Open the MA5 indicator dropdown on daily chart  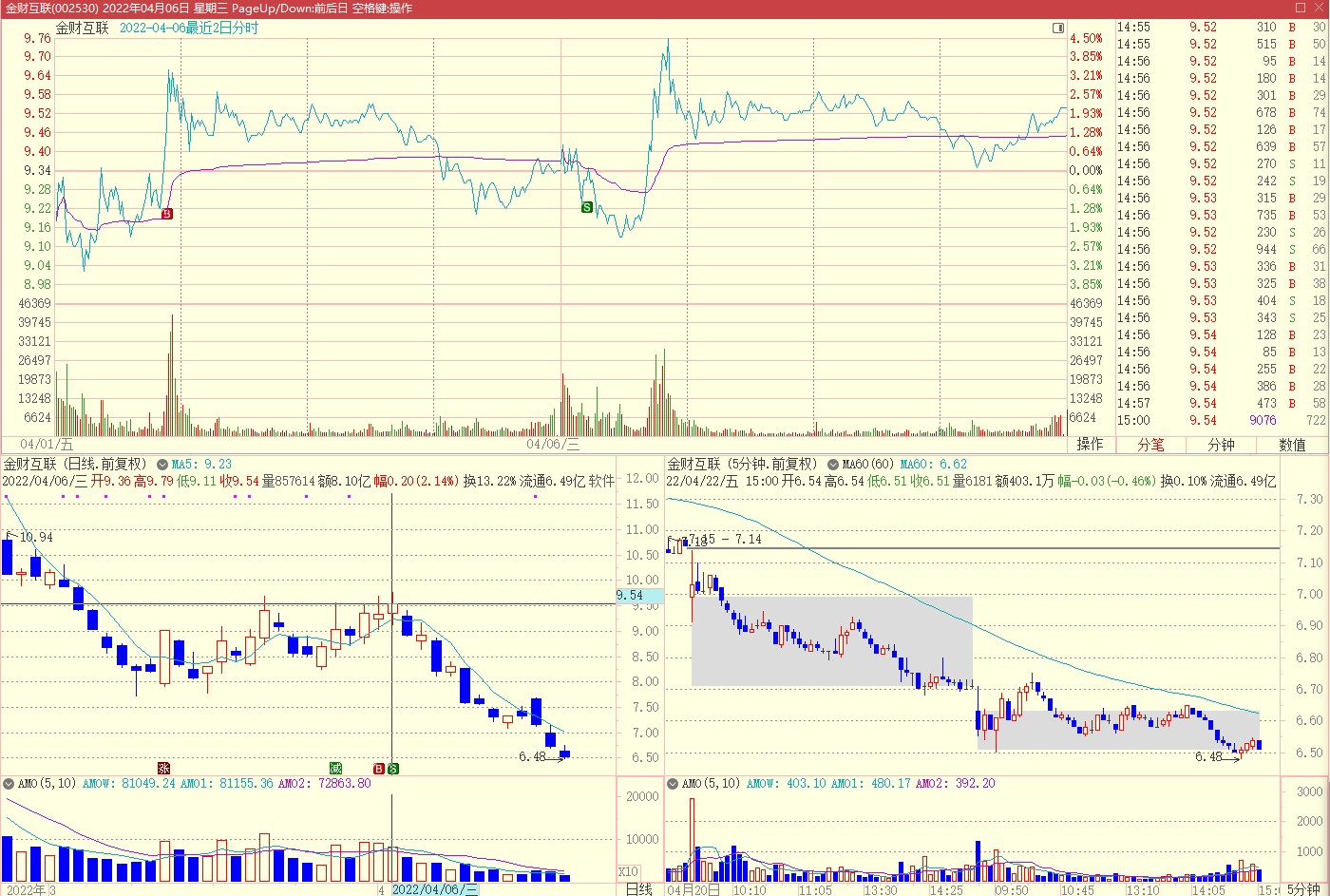coord(162,465)
